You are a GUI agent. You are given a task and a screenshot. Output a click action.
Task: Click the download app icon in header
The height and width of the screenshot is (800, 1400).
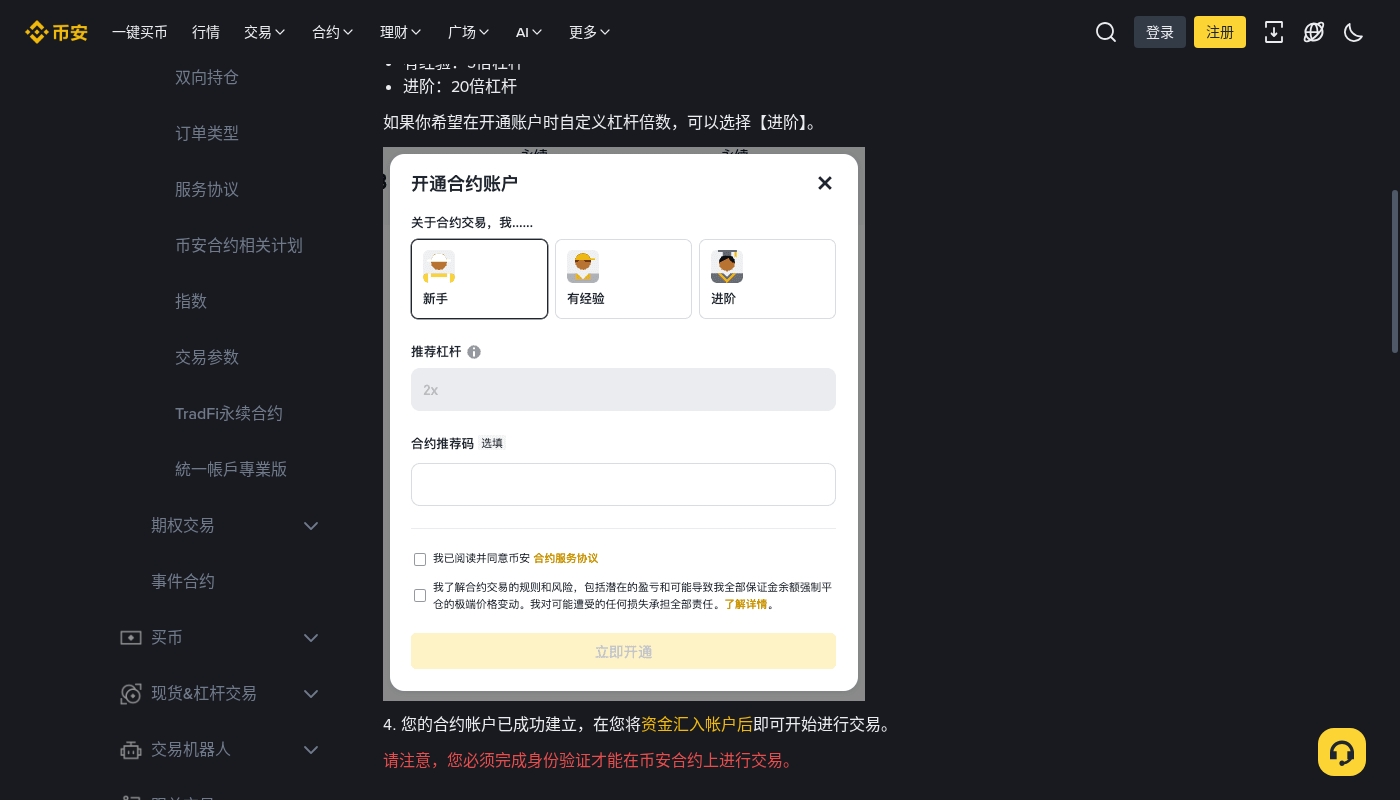[x=1274, y=32]
